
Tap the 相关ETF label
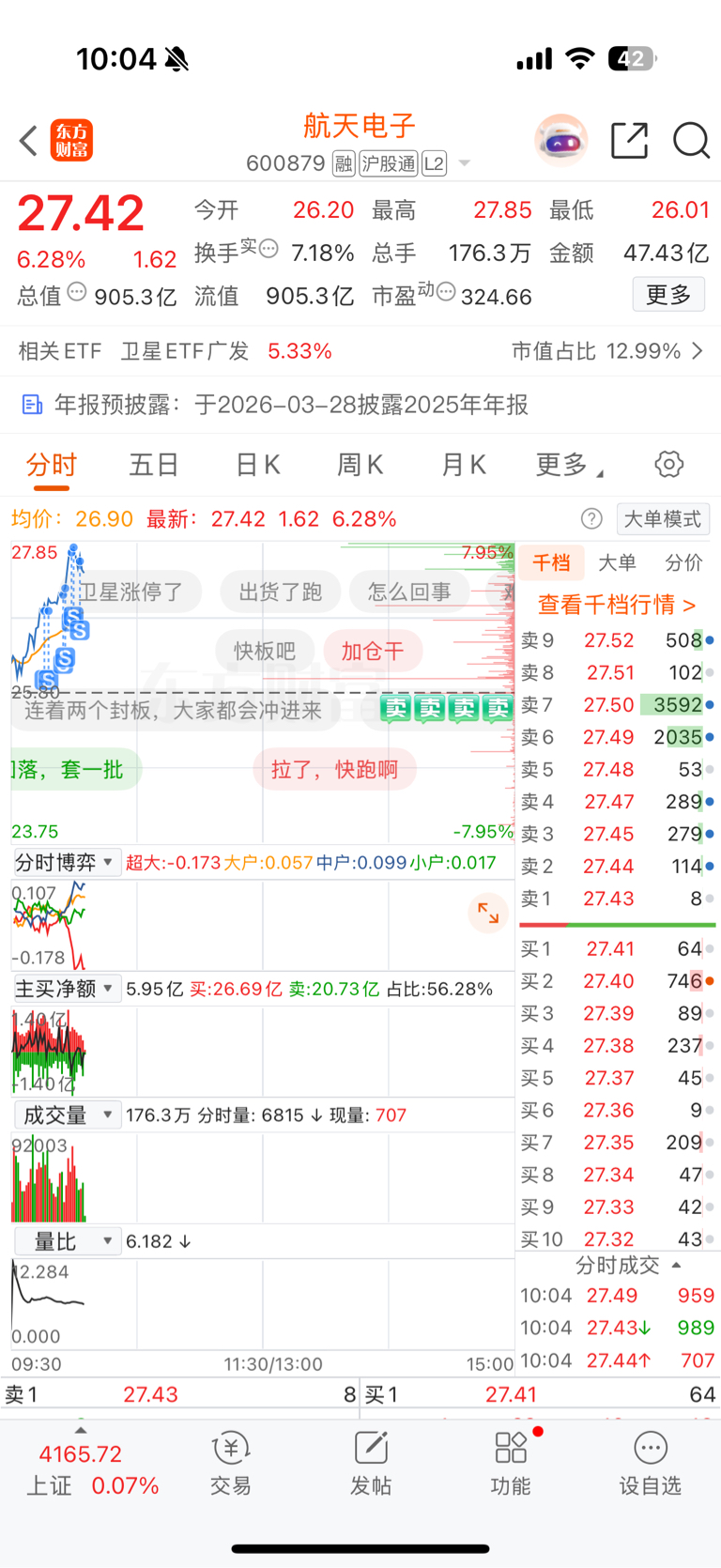coord(60,351)
